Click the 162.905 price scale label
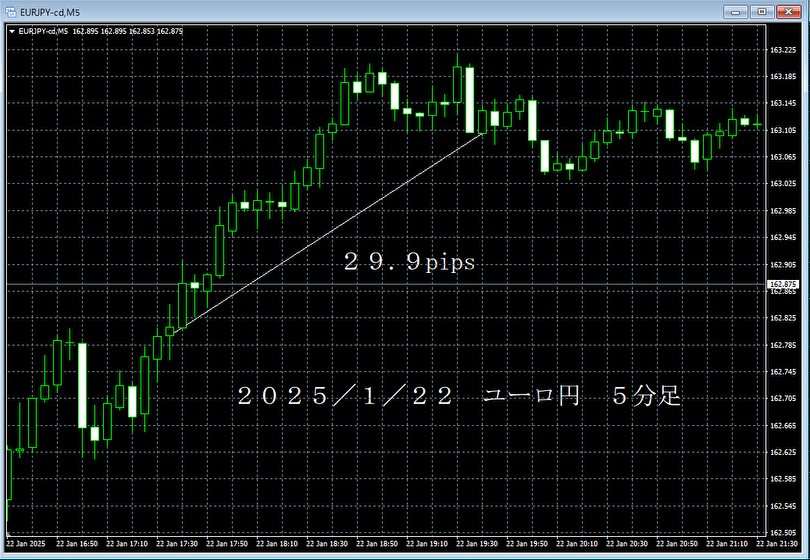 point(783,265)
